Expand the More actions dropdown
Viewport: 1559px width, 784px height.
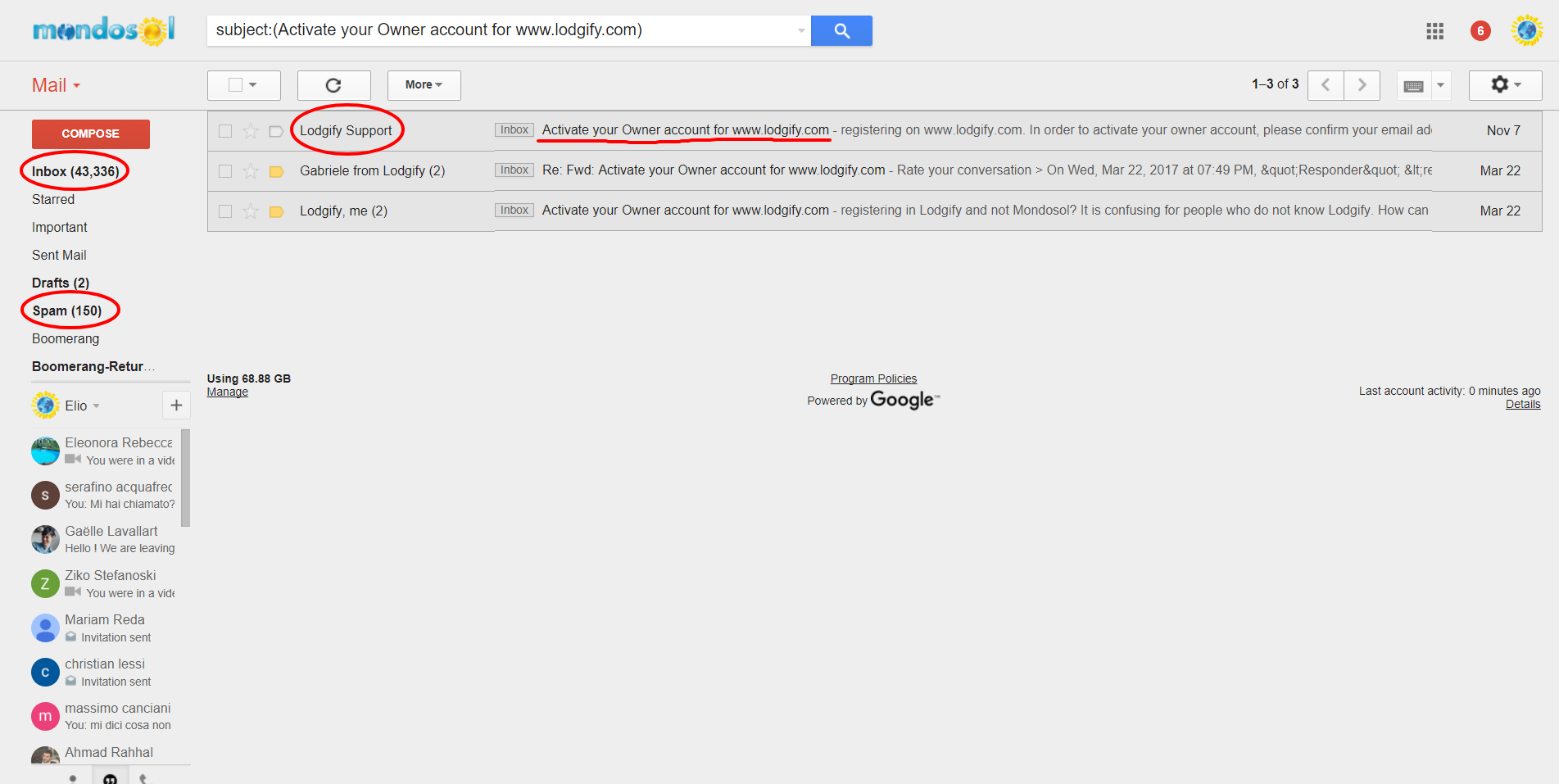pyautogui.click(x=424, y=85)
